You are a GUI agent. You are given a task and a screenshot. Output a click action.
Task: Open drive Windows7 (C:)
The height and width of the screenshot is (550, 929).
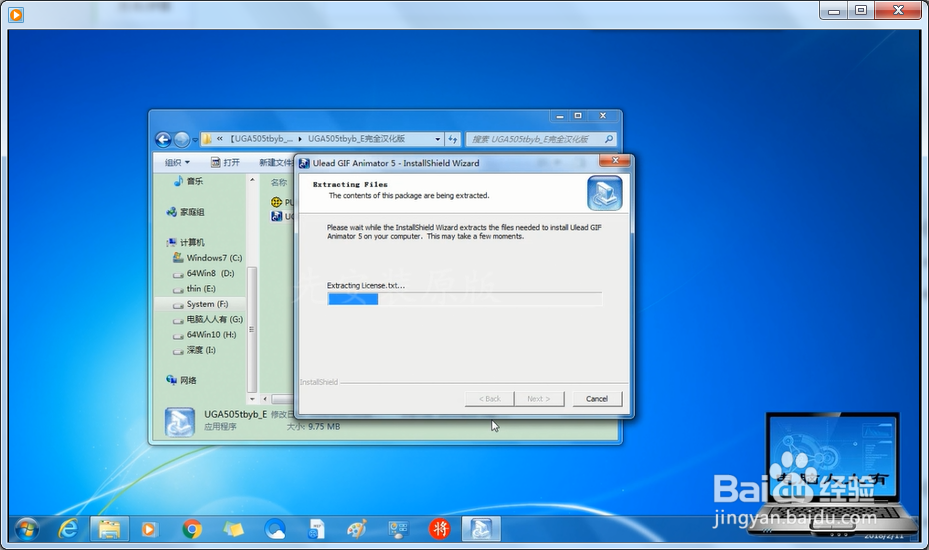(x=214, y=258)
